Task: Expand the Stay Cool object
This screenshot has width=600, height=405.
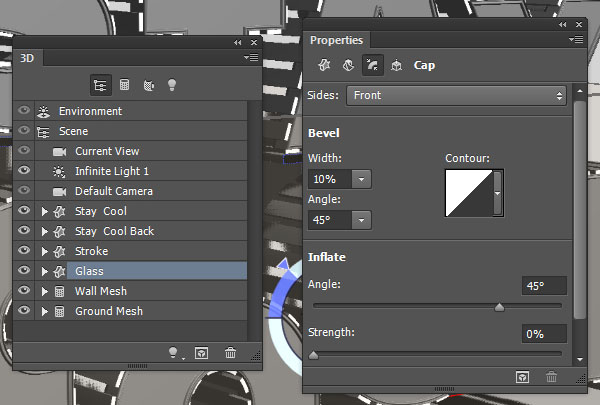Action: [44, 211]
